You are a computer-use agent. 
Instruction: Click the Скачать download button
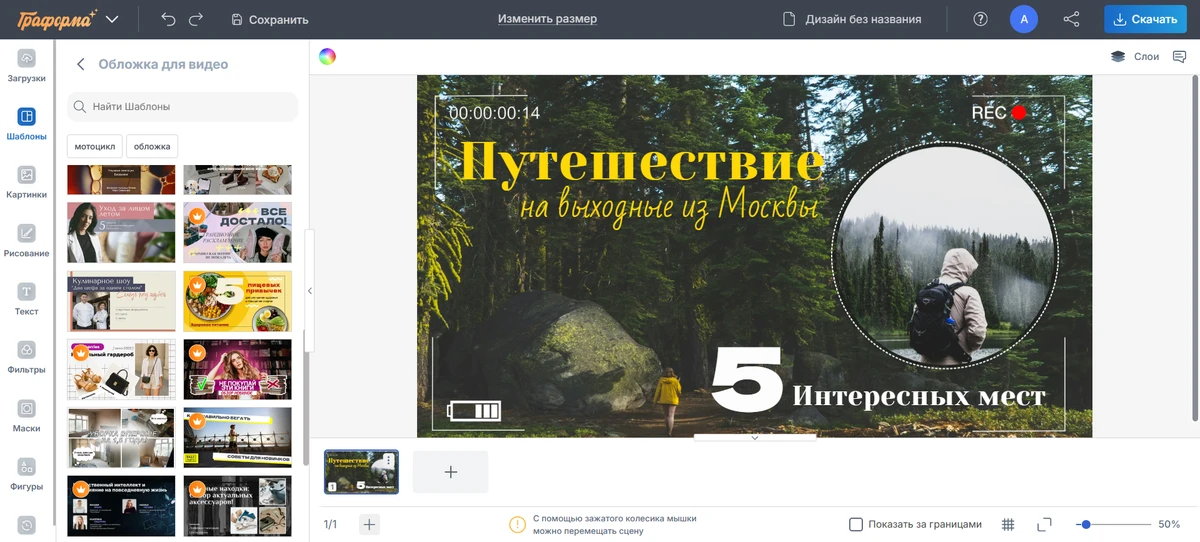(x=1146, y=19)
